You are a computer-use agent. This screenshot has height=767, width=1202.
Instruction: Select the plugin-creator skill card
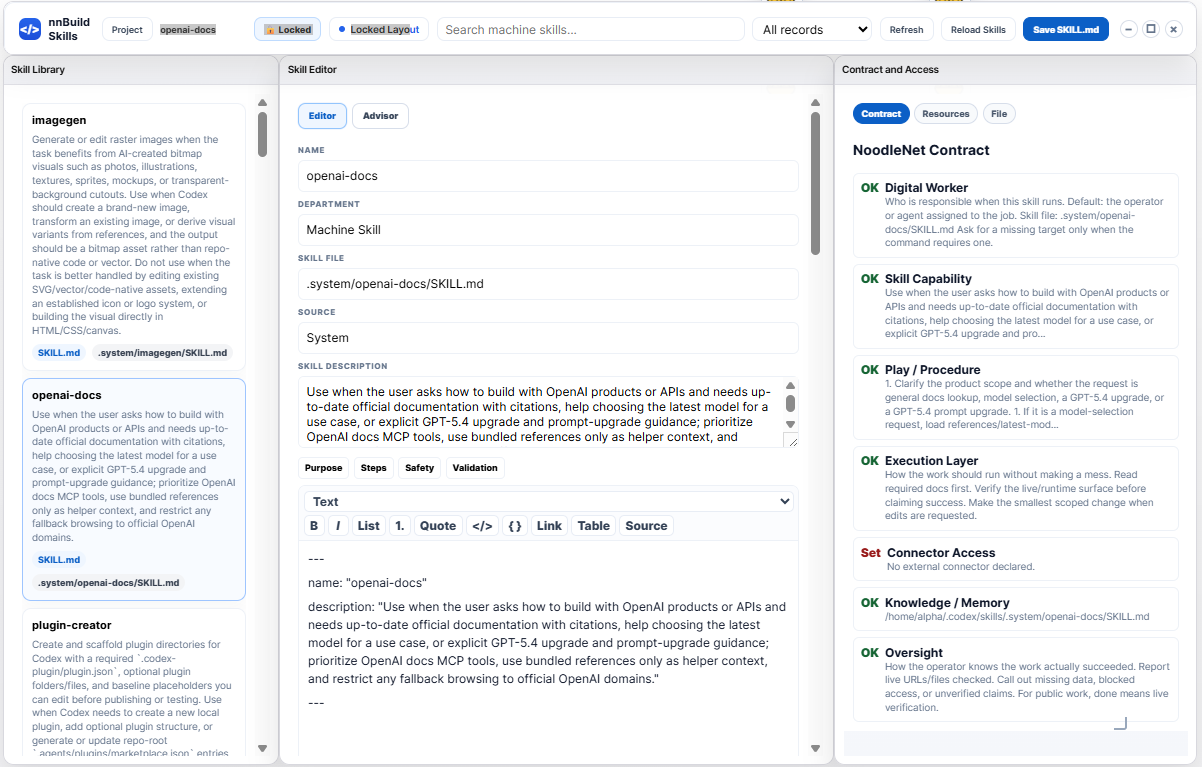[134, 683]
